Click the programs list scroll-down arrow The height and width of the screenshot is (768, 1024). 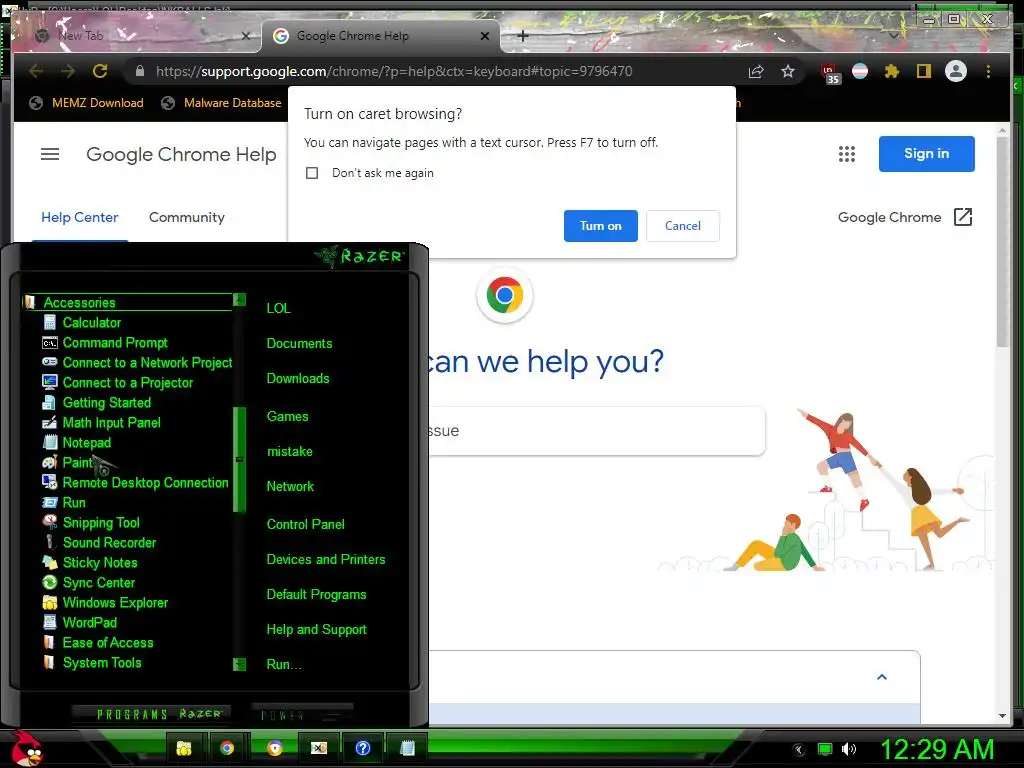pyautogui.click(x=239, y=664)
